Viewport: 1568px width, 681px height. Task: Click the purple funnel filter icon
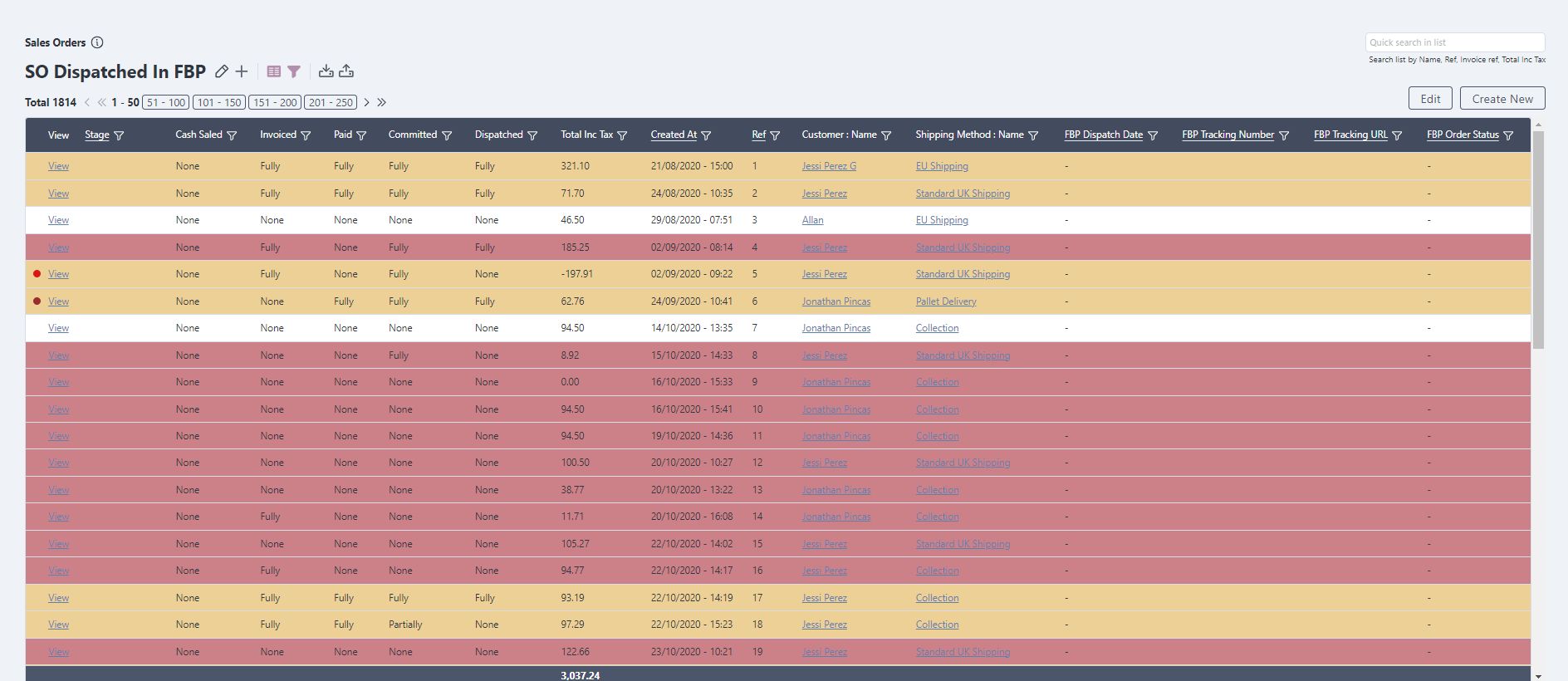click(294, 71)
